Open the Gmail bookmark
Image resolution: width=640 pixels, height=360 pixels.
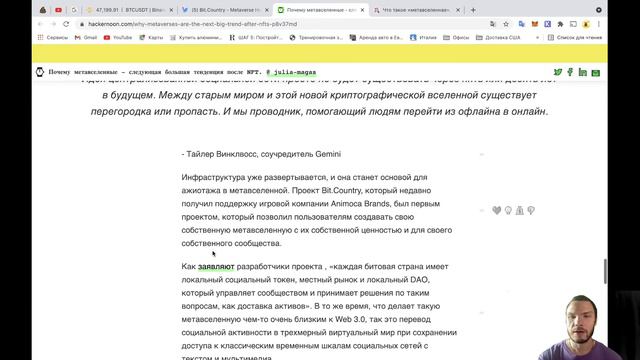(86, 38)
